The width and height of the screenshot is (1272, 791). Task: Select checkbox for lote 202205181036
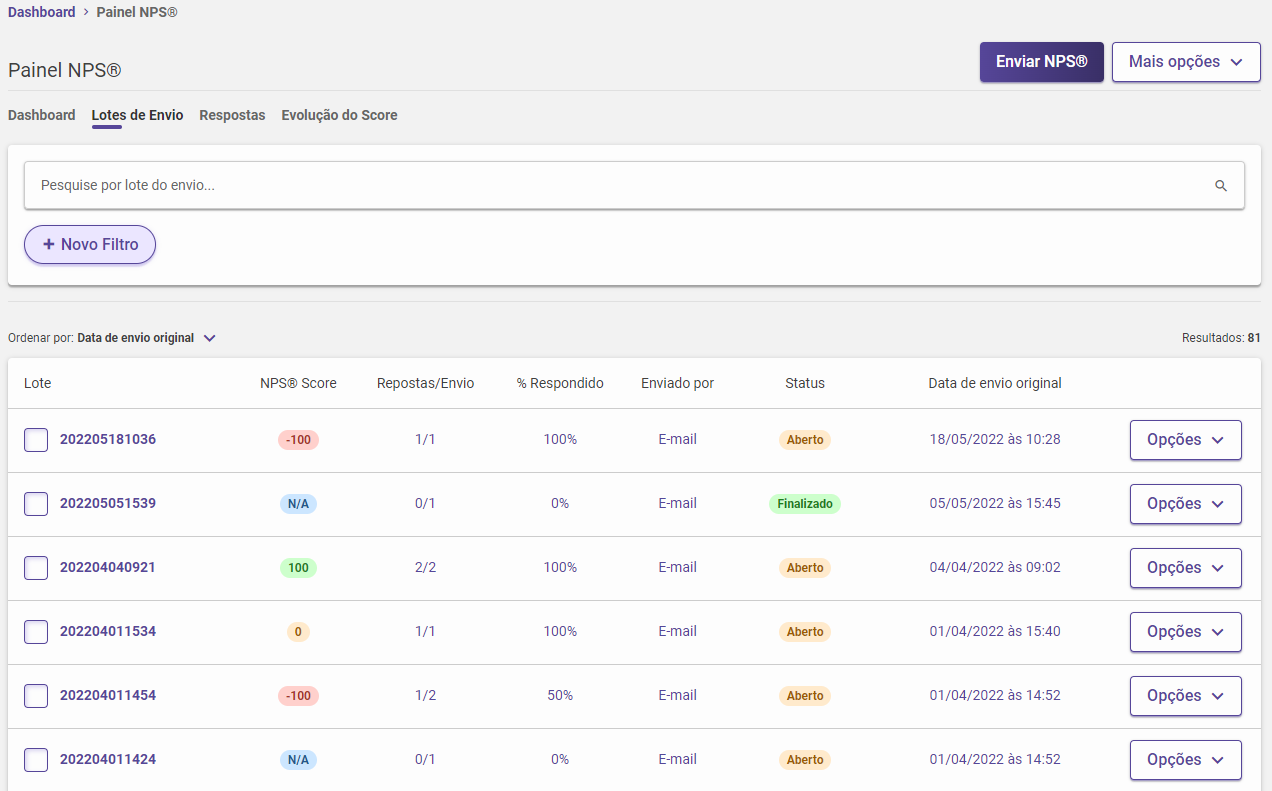pyautogui.click(x=36, y=440)
